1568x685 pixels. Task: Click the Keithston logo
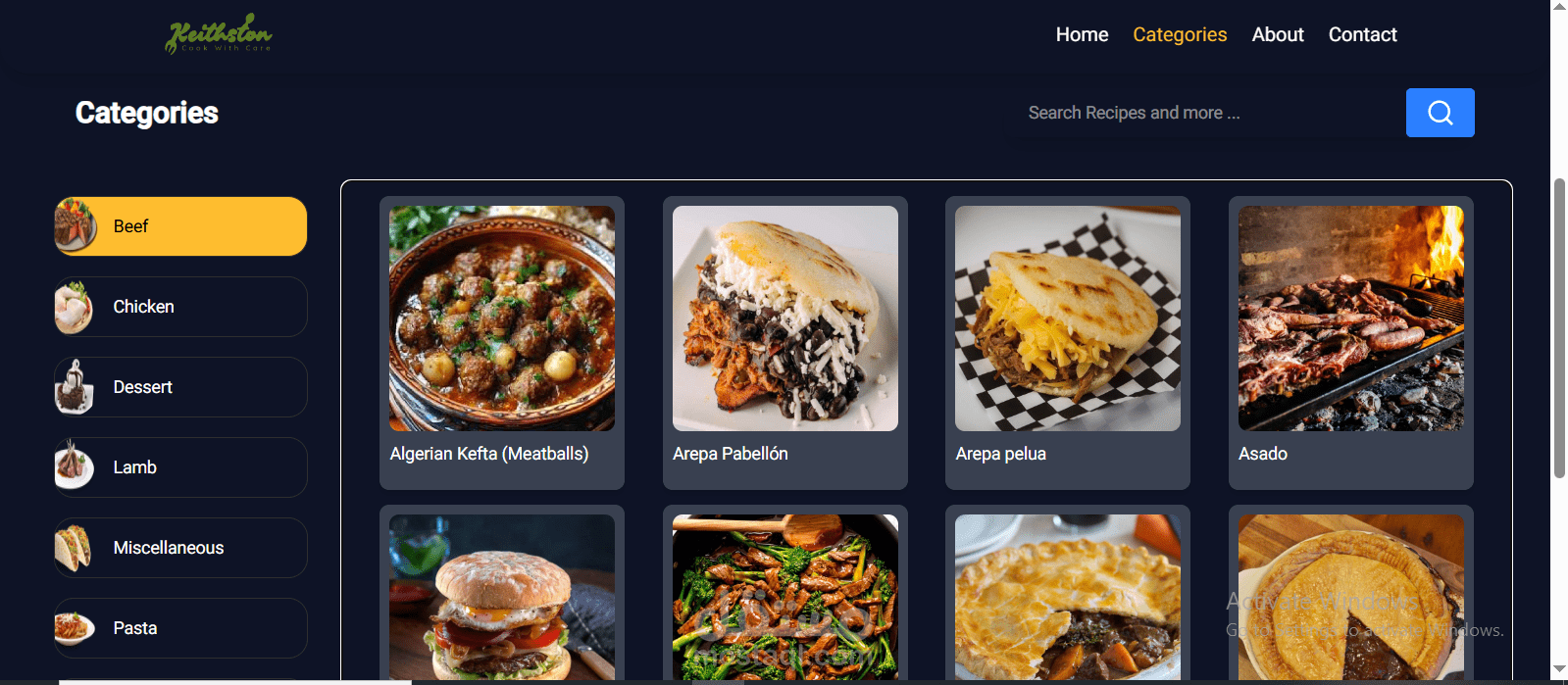[219, 33]
